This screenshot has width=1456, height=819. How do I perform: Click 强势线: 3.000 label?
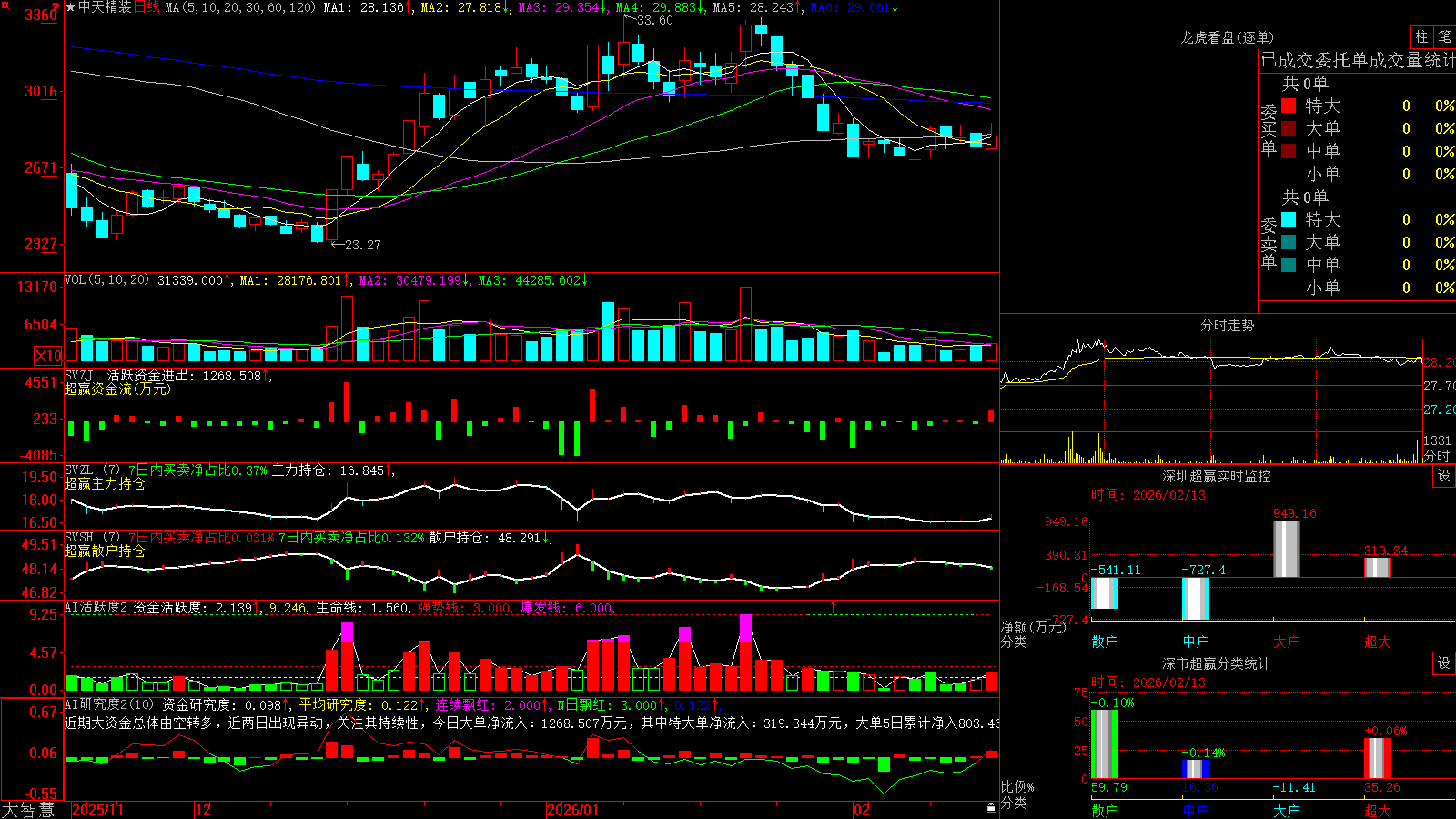tap(465, 607)
